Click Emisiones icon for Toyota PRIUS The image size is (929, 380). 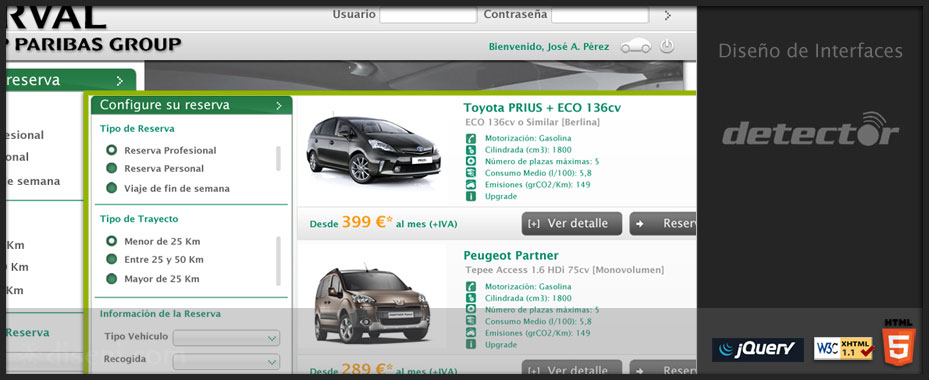471,184
